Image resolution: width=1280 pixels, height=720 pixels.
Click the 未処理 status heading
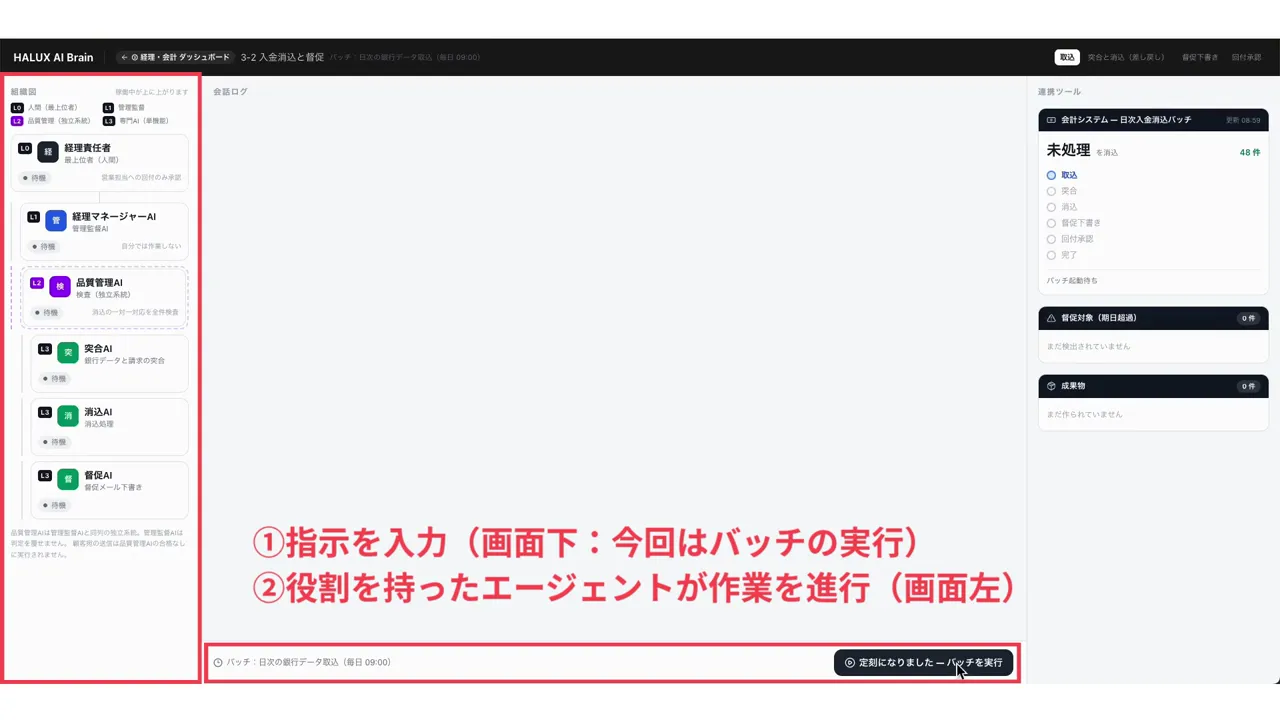1068,150
